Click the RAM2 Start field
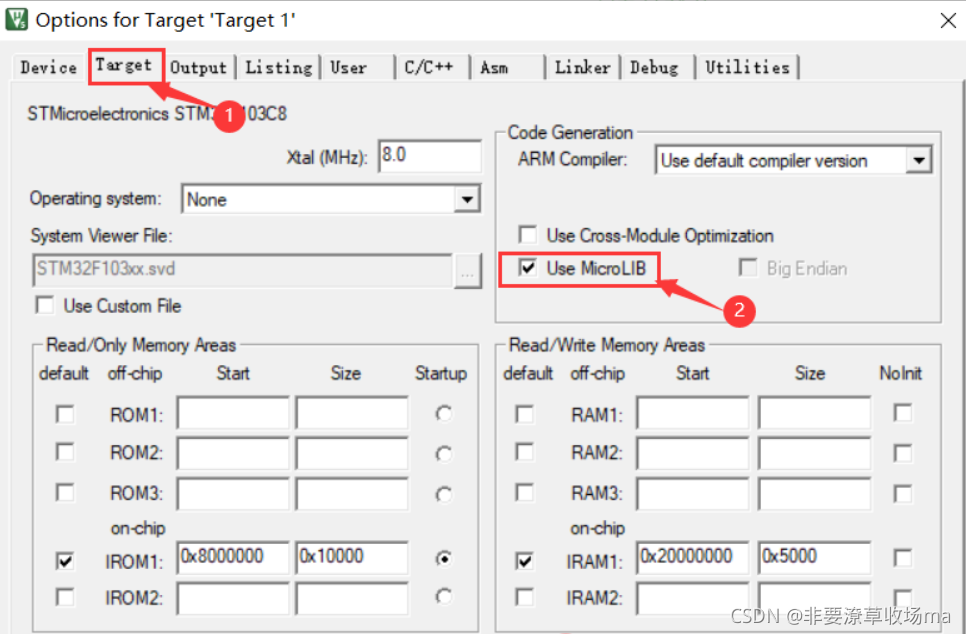Image resolution: width=966 pixels, height=634 pixels. (693, 453)
